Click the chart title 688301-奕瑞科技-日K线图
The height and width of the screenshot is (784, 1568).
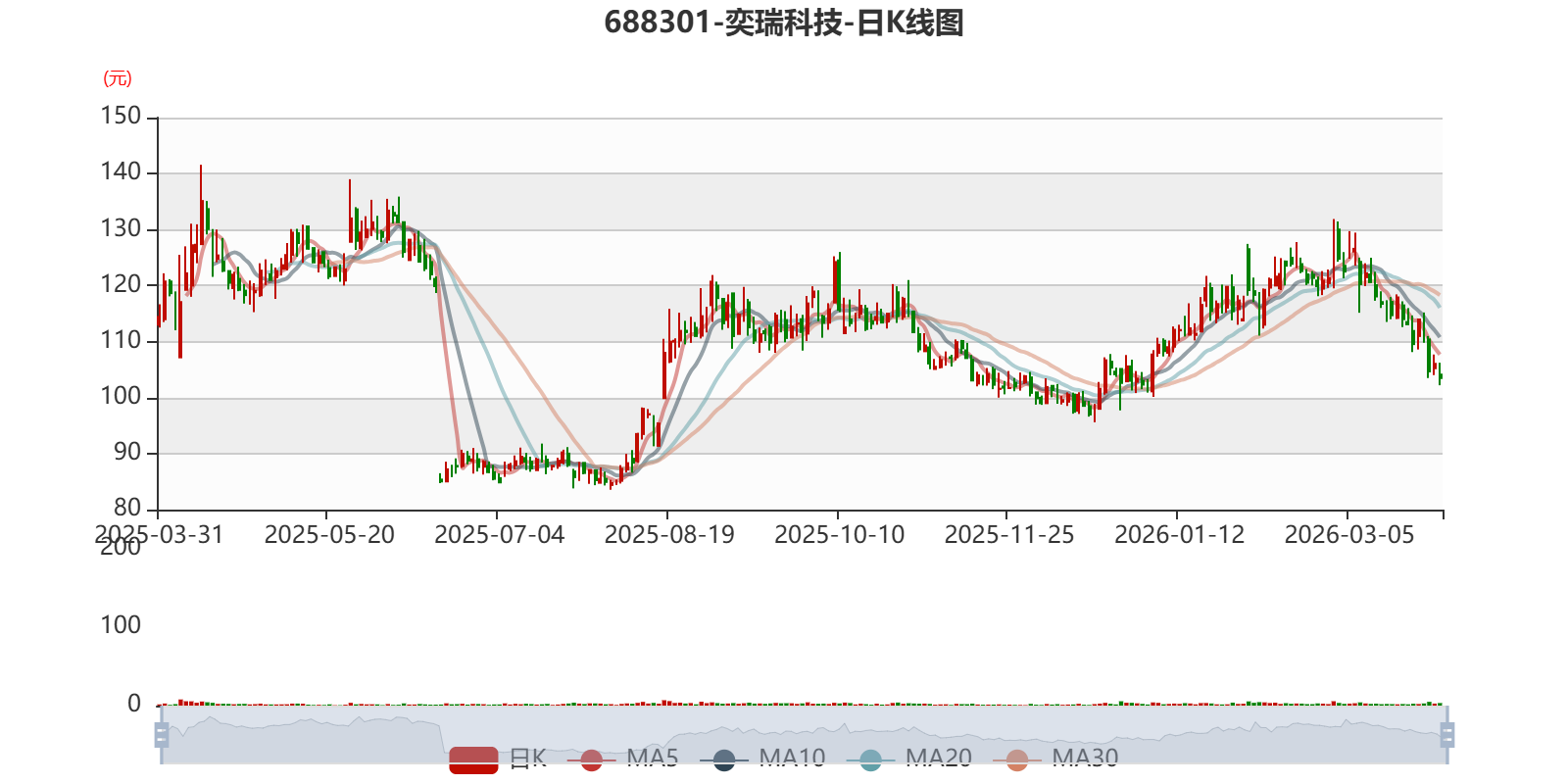784,23
